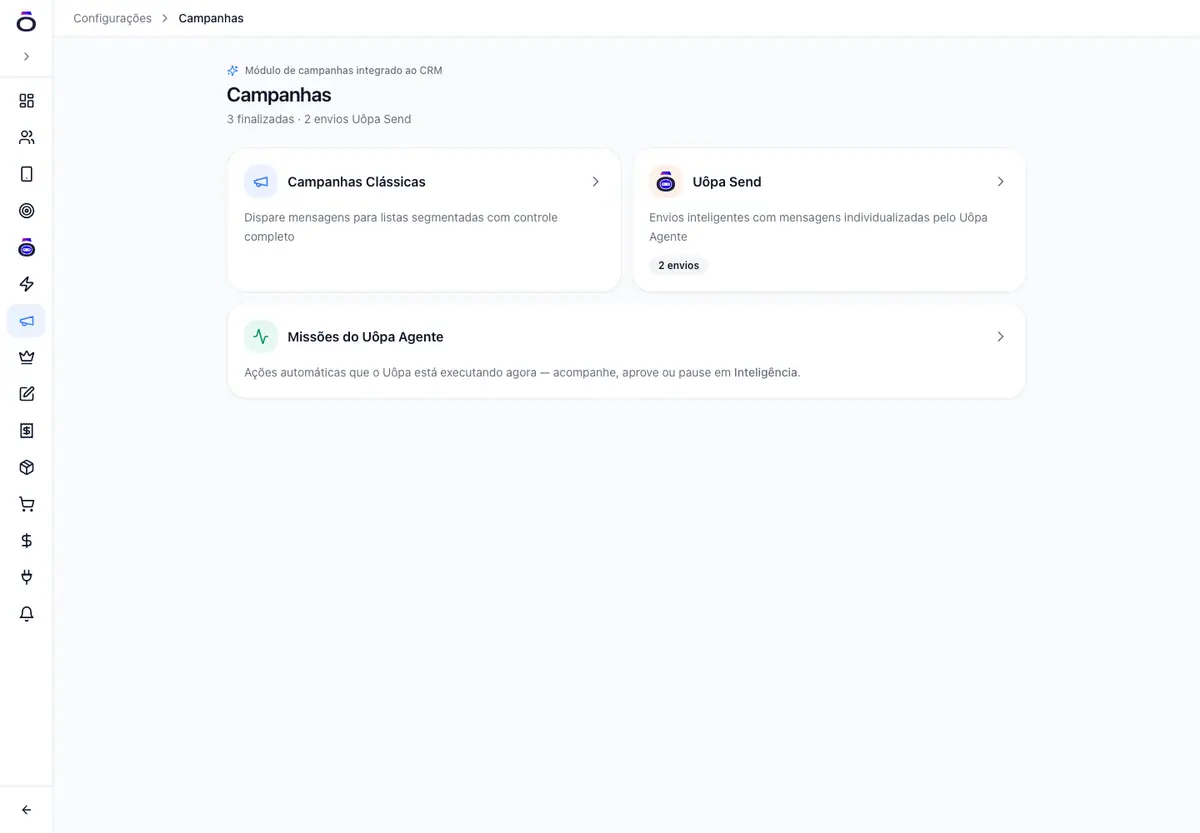Open Missões do Uôpa Agente card title

click(365, 337)
